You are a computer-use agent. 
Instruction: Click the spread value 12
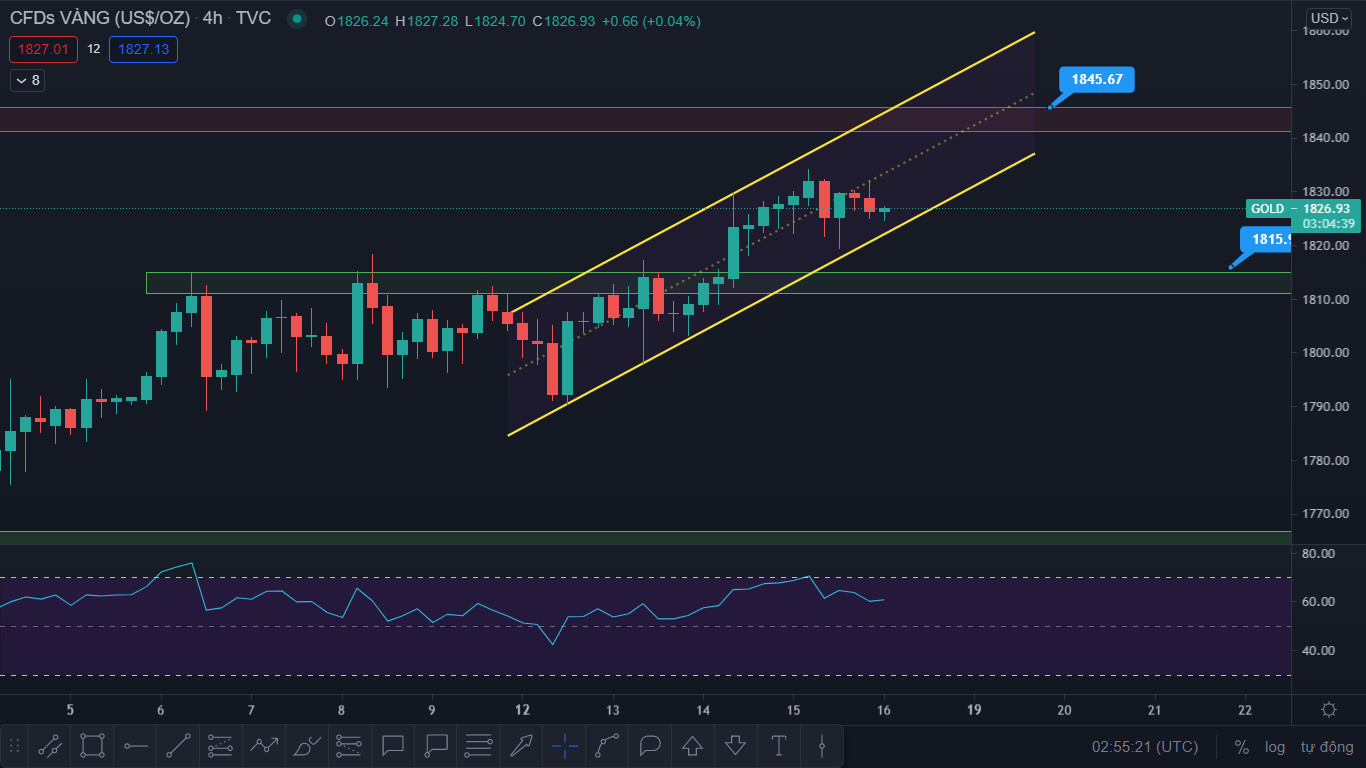[93, 49]
